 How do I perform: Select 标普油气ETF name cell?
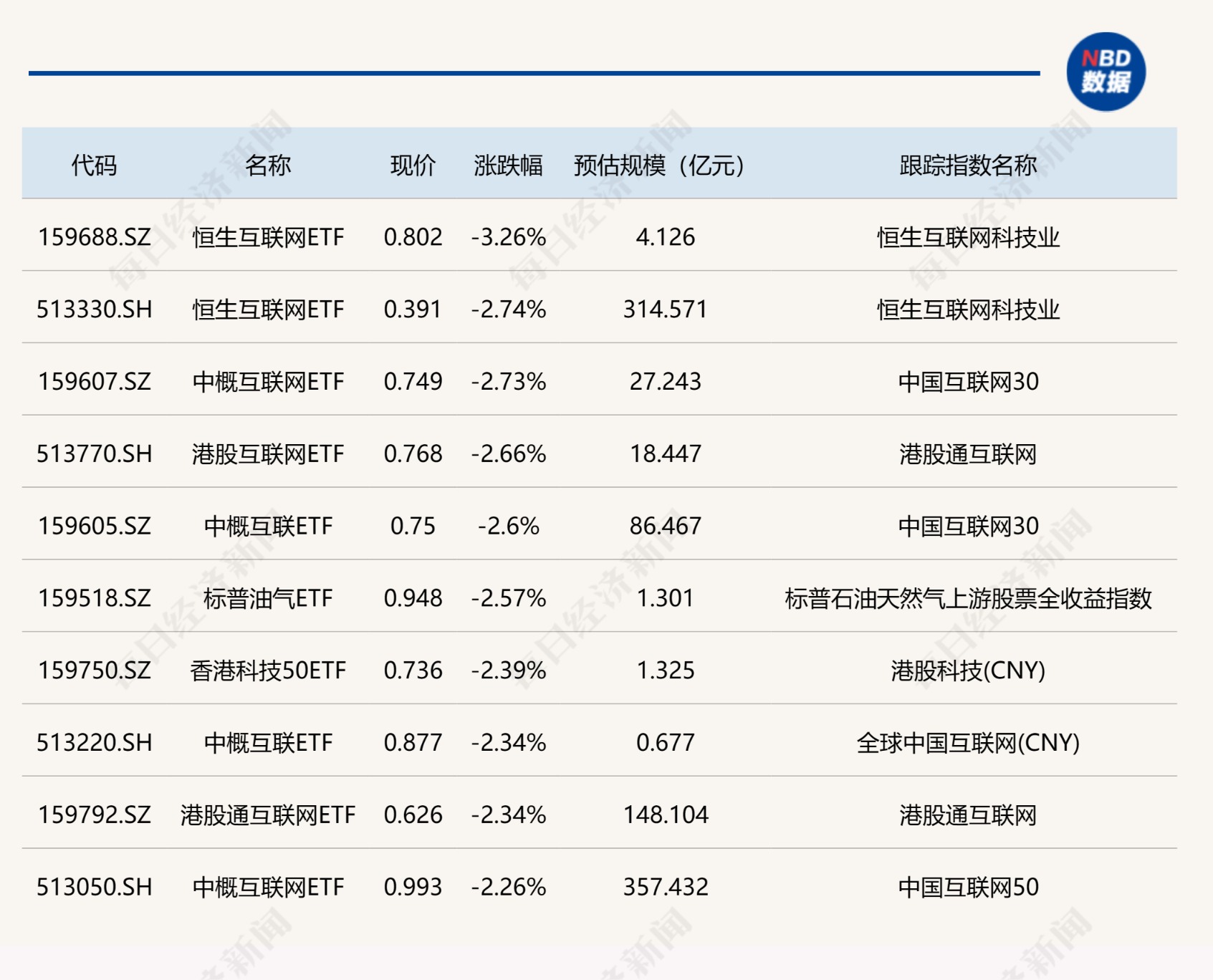269,598
